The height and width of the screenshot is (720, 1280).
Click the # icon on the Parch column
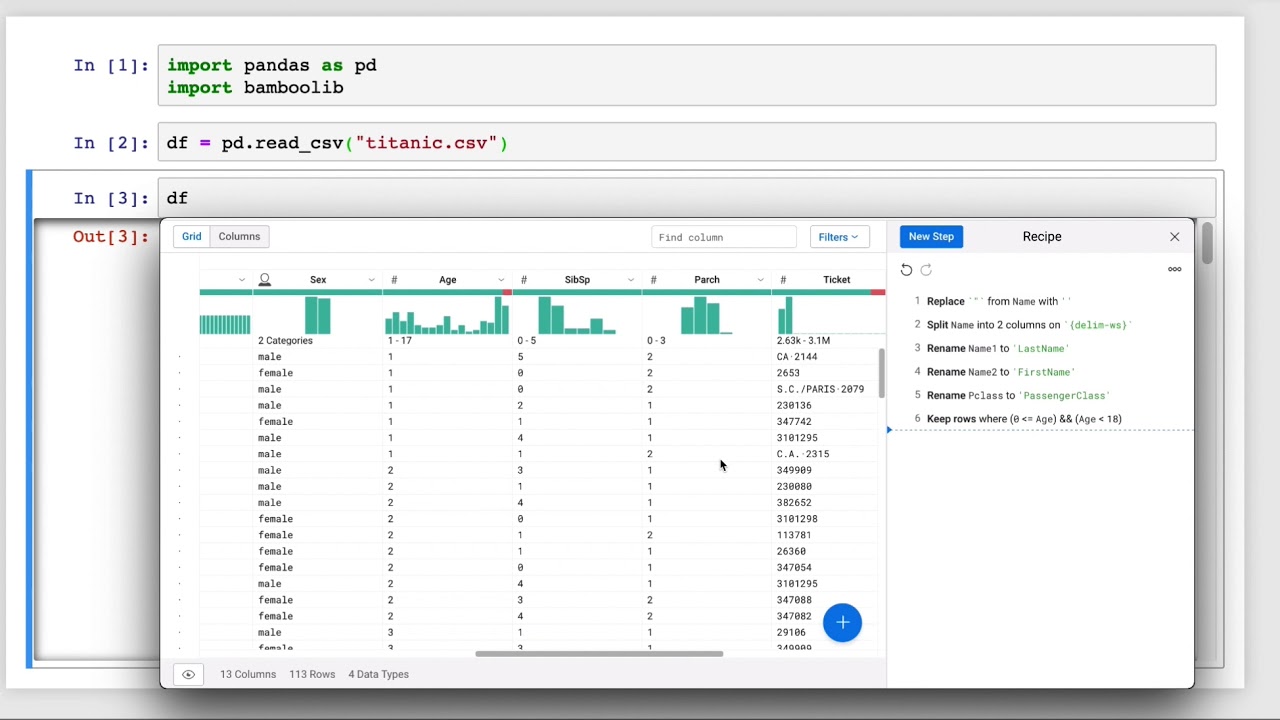(654, 279)
